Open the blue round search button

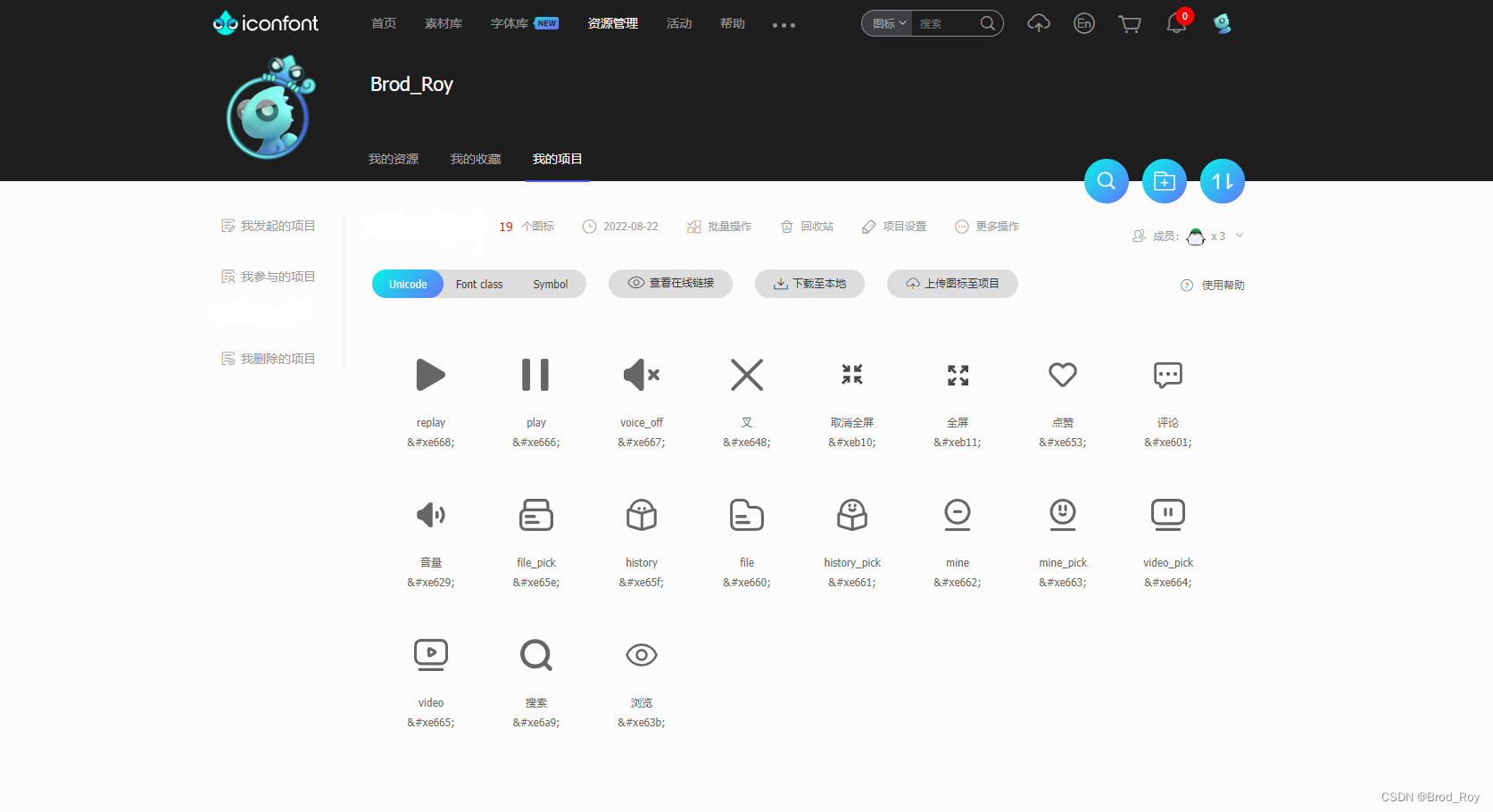[1107, 181]
